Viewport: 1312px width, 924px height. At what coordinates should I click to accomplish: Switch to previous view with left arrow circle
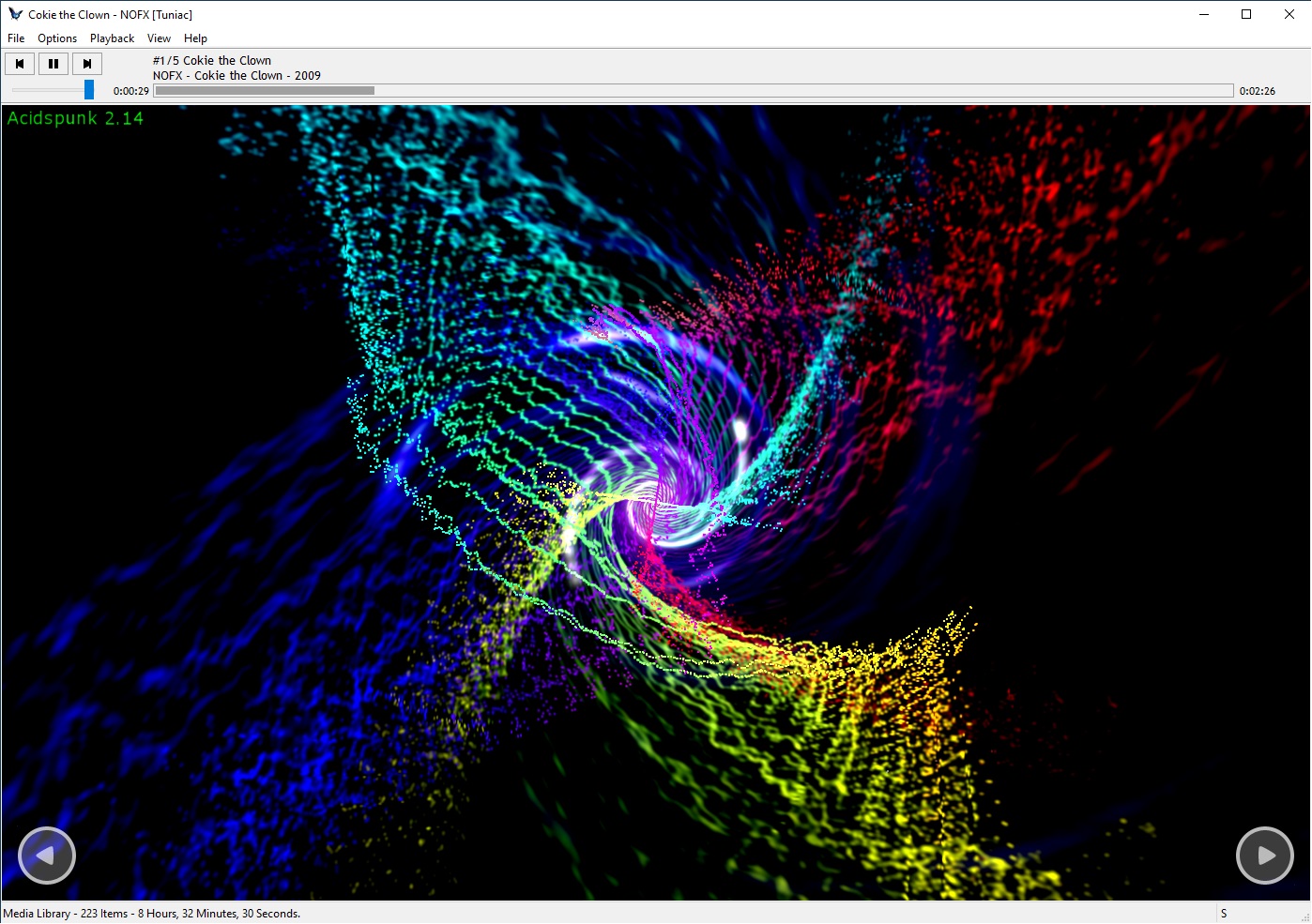point(46,855)
